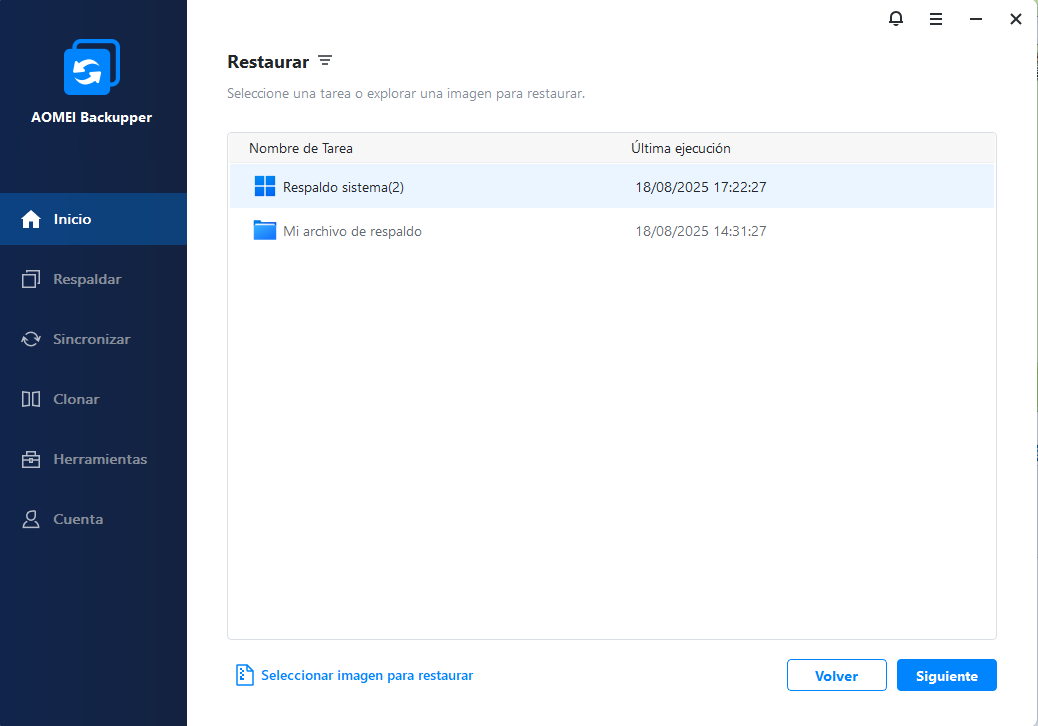Screen dimensions: 1038x726
Task: Sort by Nombre de Tarea column header
Action: [x=301, y=148]
